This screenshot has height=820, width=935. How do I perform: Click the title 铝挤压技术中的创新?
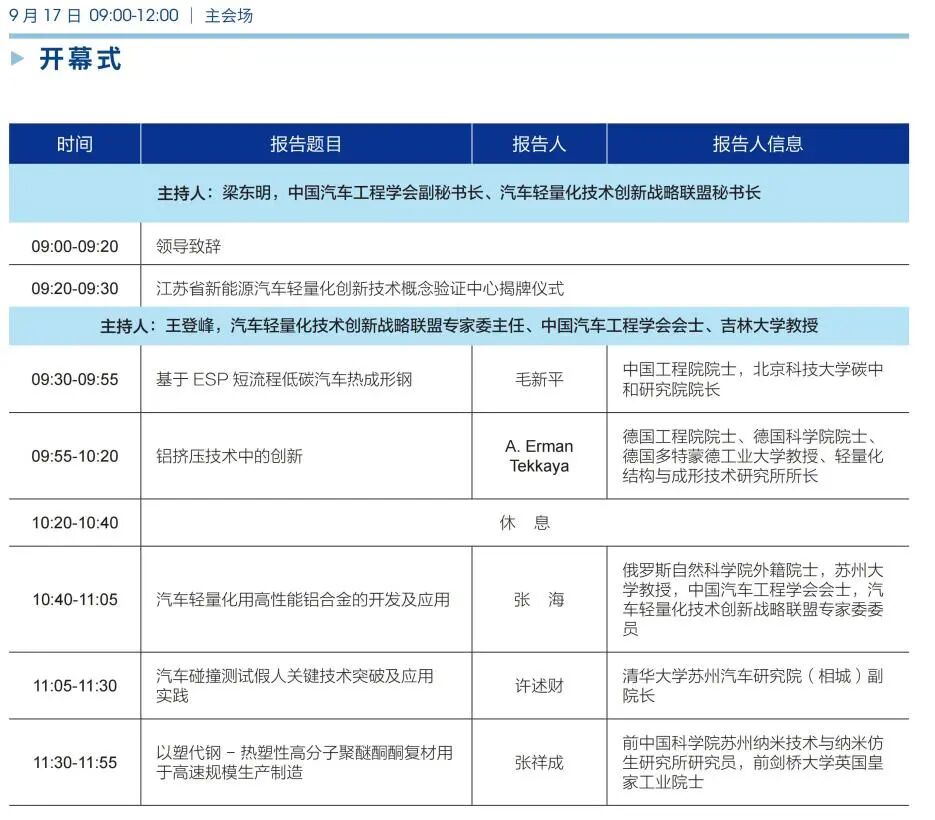pos(229,456)
